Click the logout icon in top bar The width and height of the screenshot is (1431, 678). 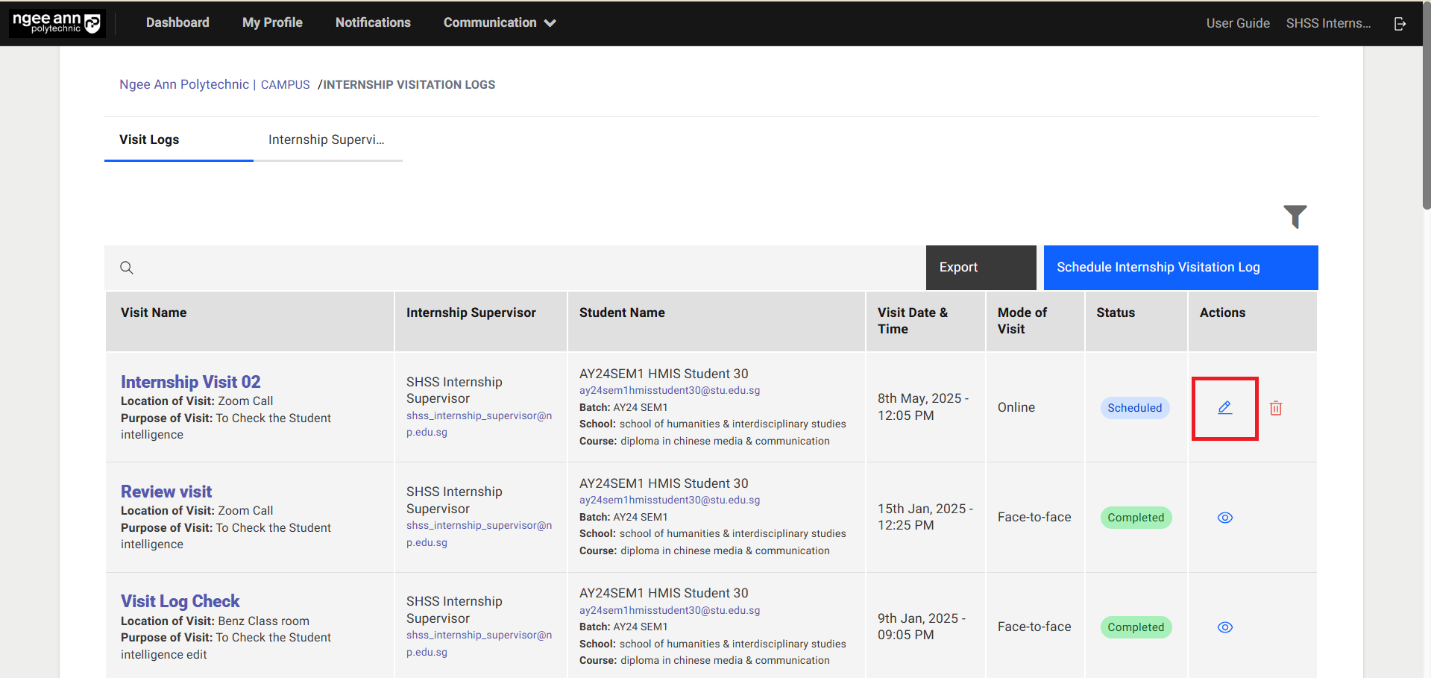[1400, 23]
